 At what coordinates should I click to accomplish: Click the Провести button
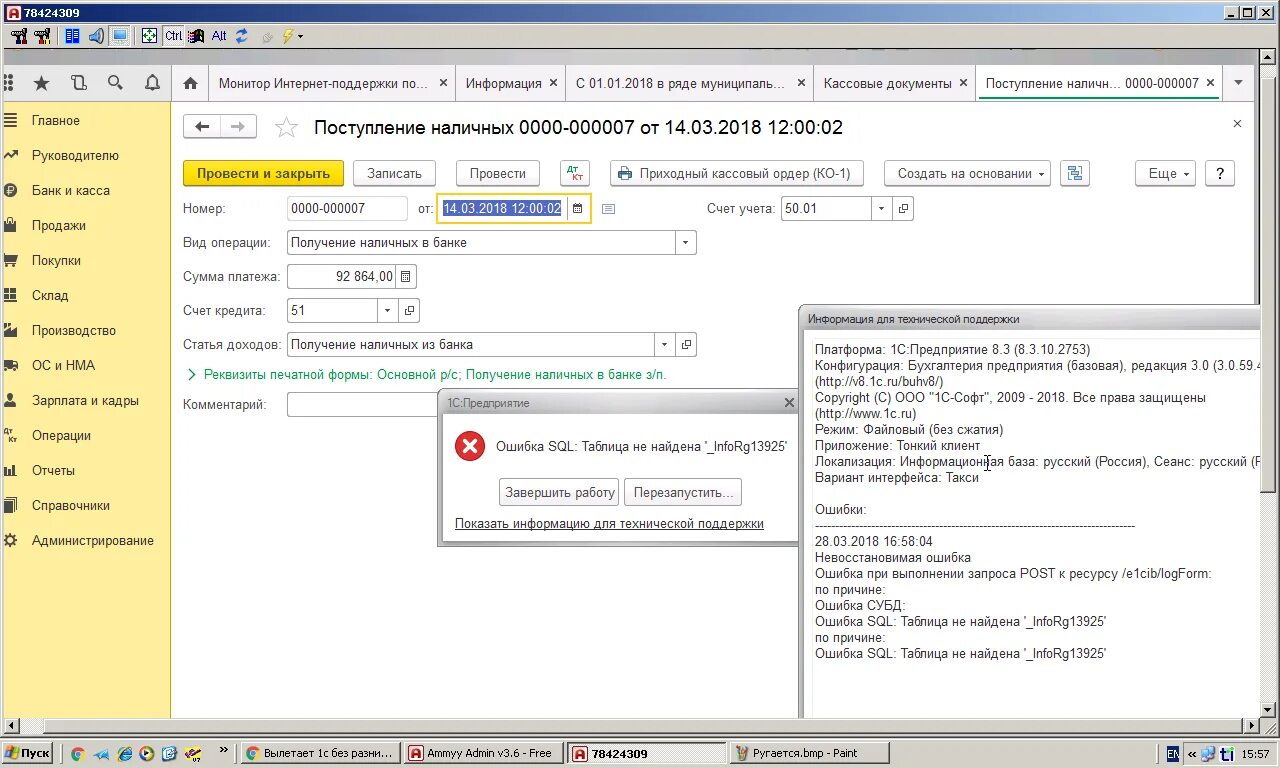(498, 173)
